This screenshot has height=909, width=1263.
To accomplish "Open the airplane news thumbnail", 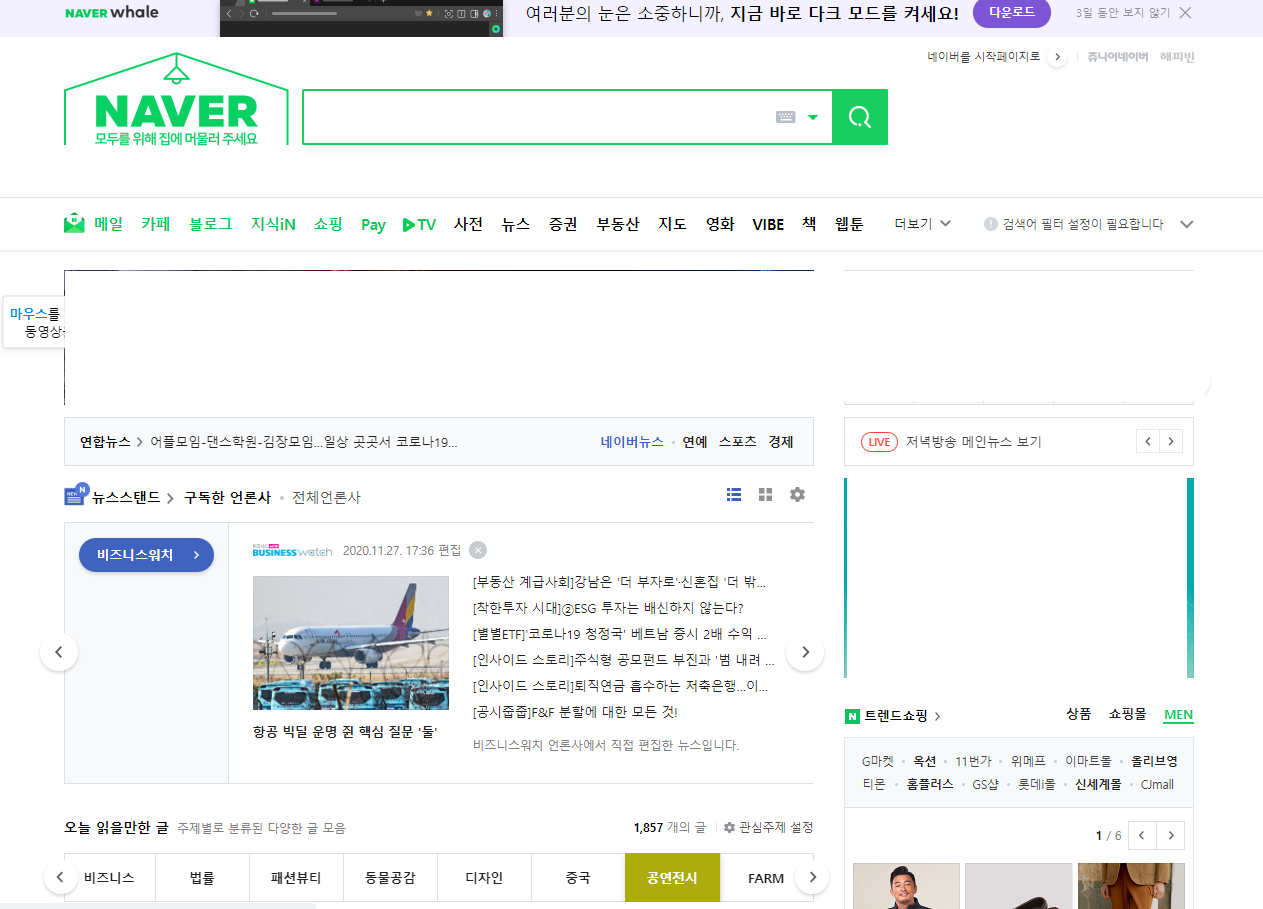I will coord(351,643).
